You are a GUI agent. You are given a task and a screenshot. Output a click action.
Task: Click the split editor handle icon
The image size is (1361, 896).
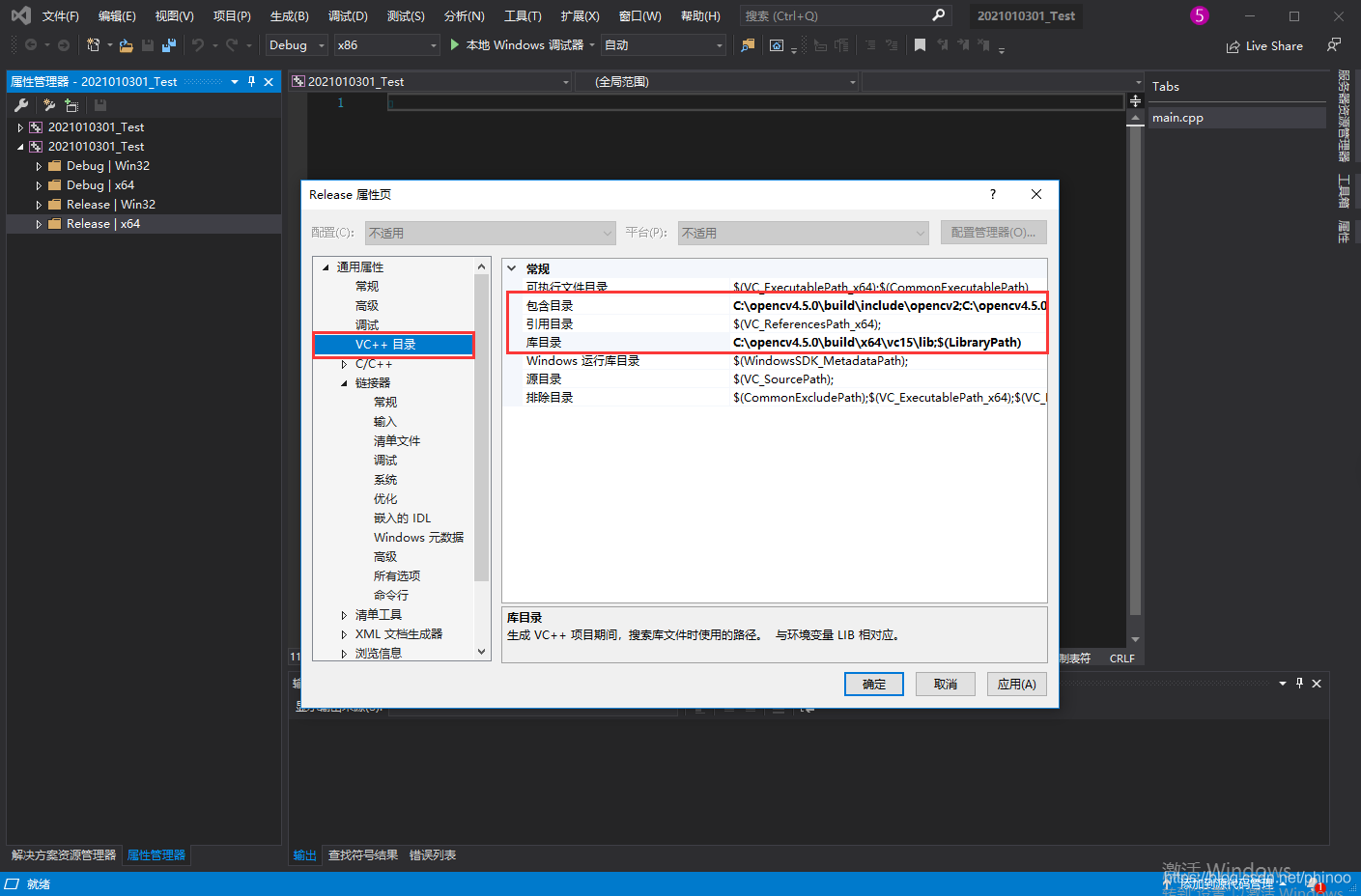pyautogui.click(x=1135, y=100)
